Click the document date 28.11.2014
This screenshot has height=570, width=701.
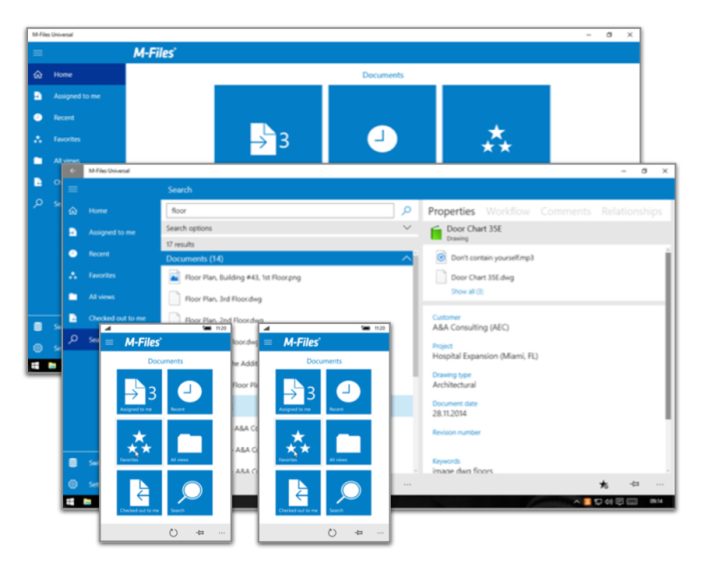449,414
